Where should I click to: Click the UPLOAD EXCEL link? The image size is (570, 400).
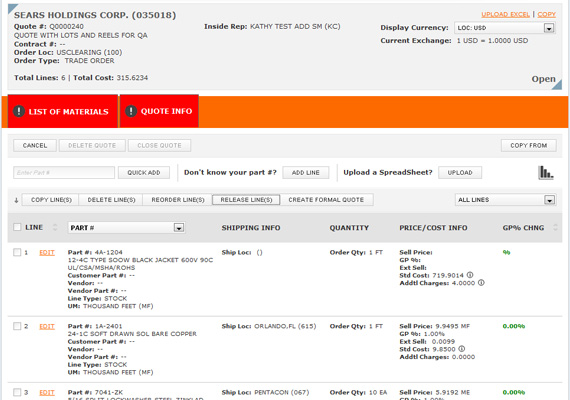pos(505,15)
